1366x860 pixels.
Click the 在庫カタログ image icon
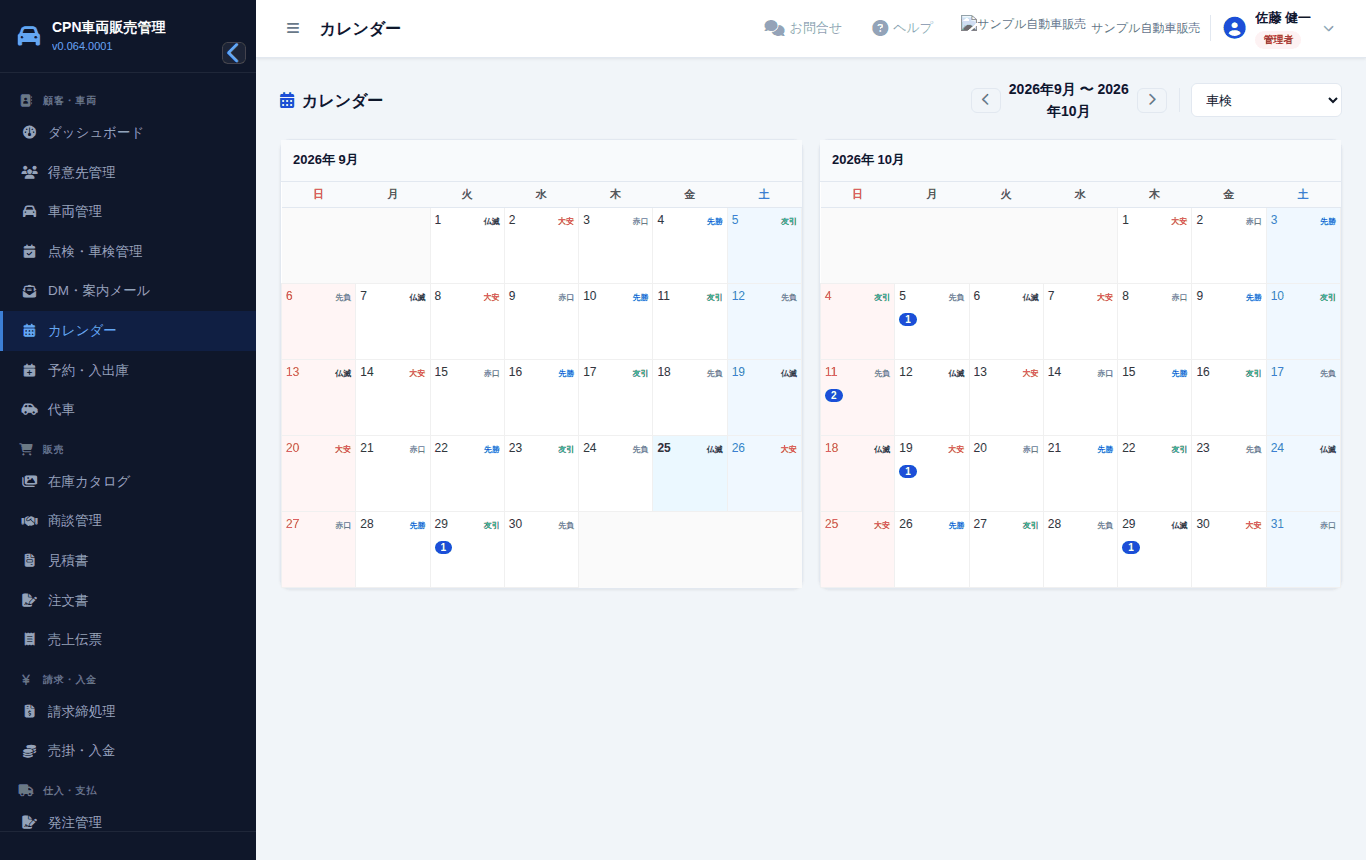tap(29, 481)
